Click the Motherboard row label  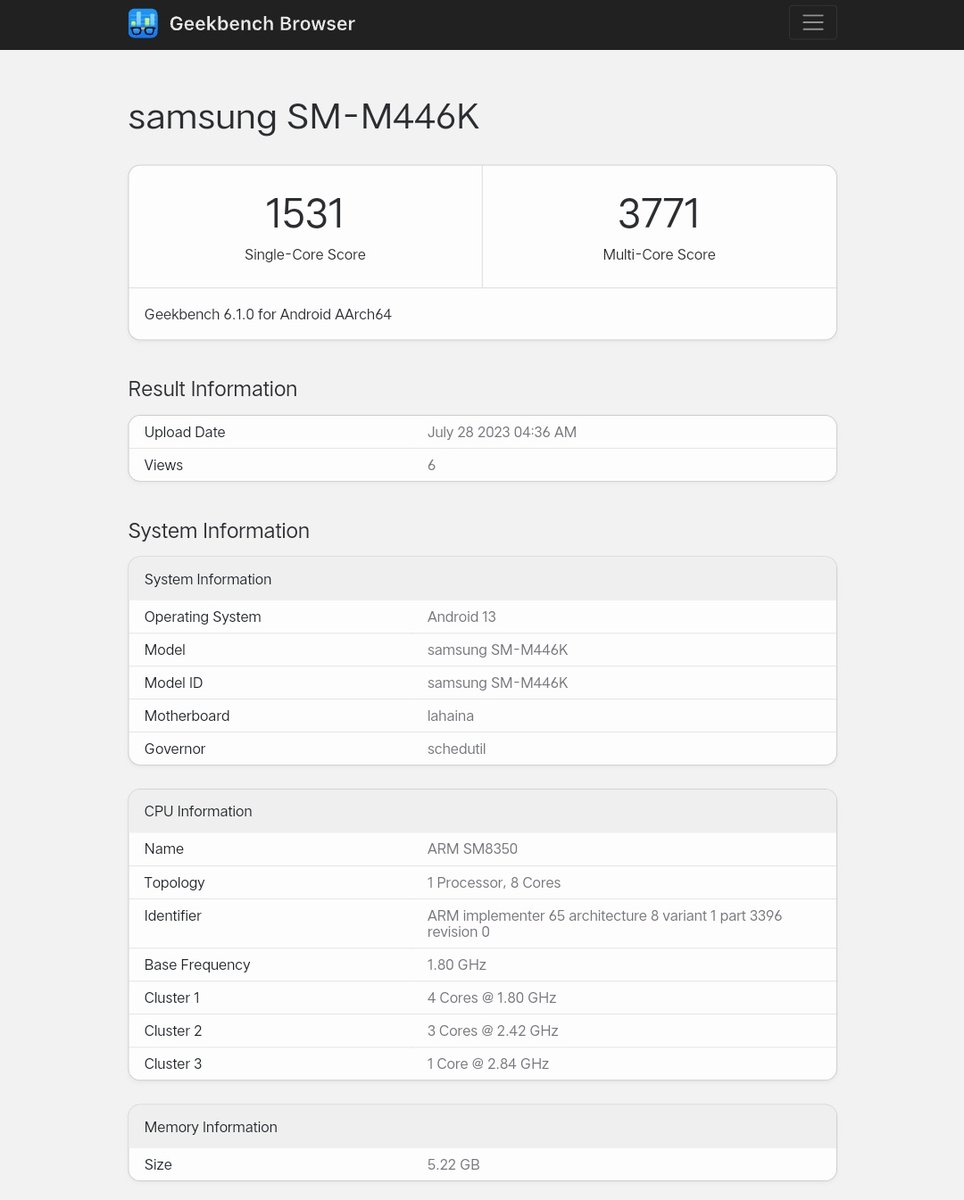[x=187, y=716]
